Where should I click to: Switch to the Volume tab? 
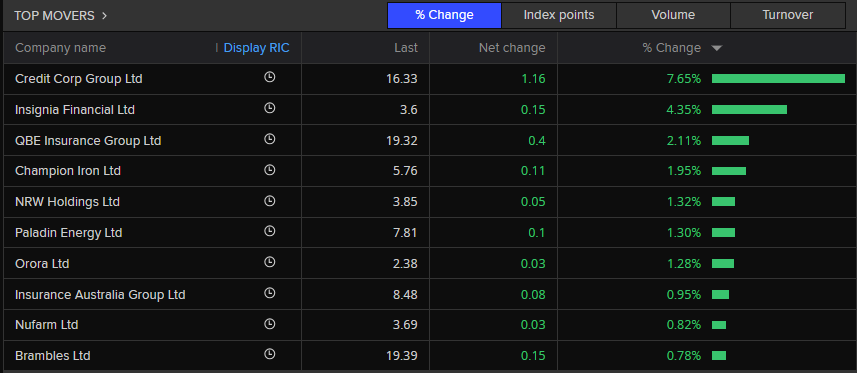tap(673, 15)
